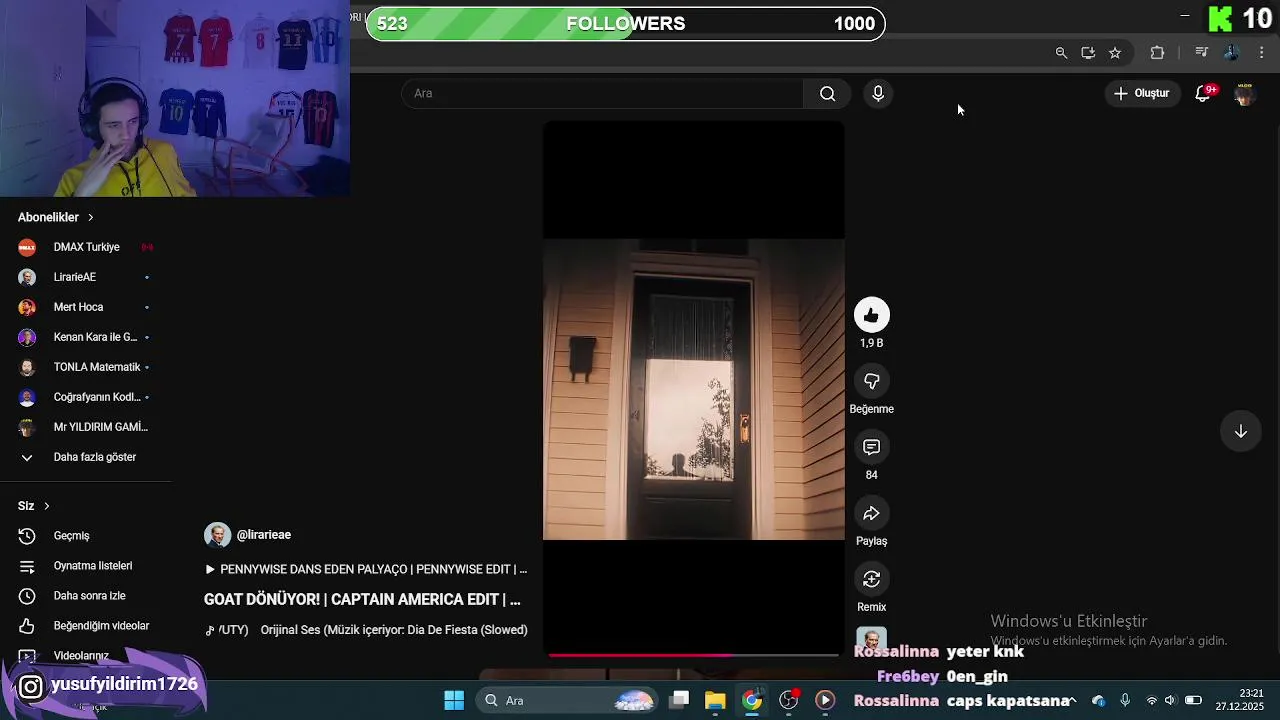Open @lirarieae channel handle on Short
The height and width of the screenshot is (720, 1280).
point(264,535)
